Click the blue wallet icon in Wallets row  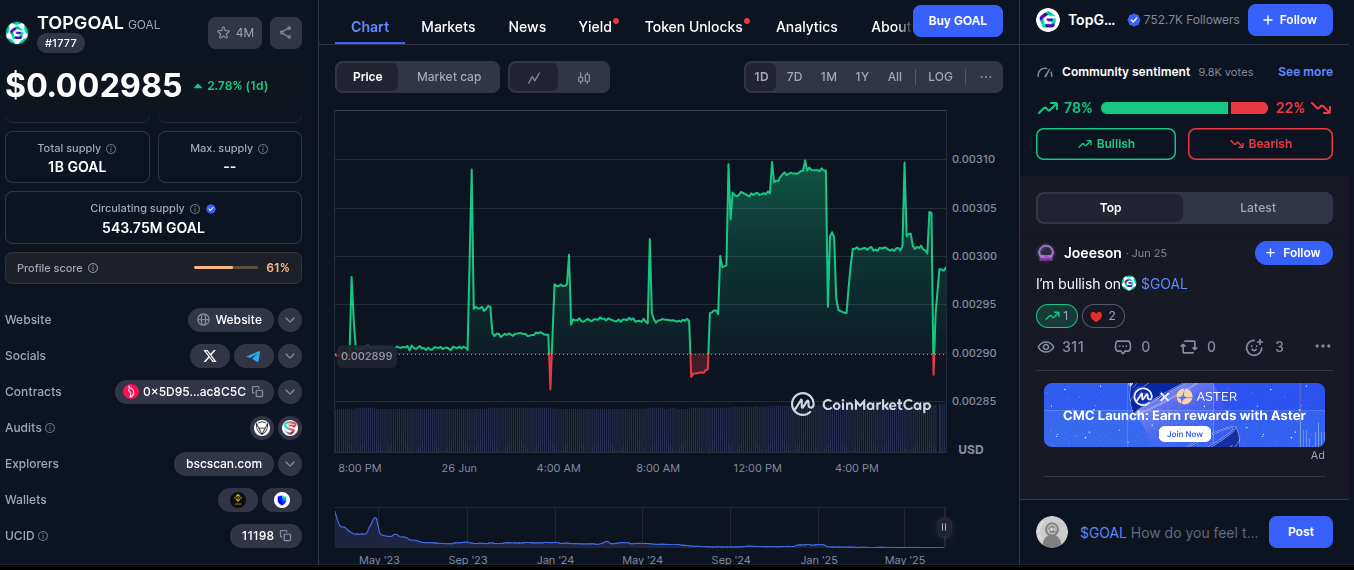[x=282, y=500]
